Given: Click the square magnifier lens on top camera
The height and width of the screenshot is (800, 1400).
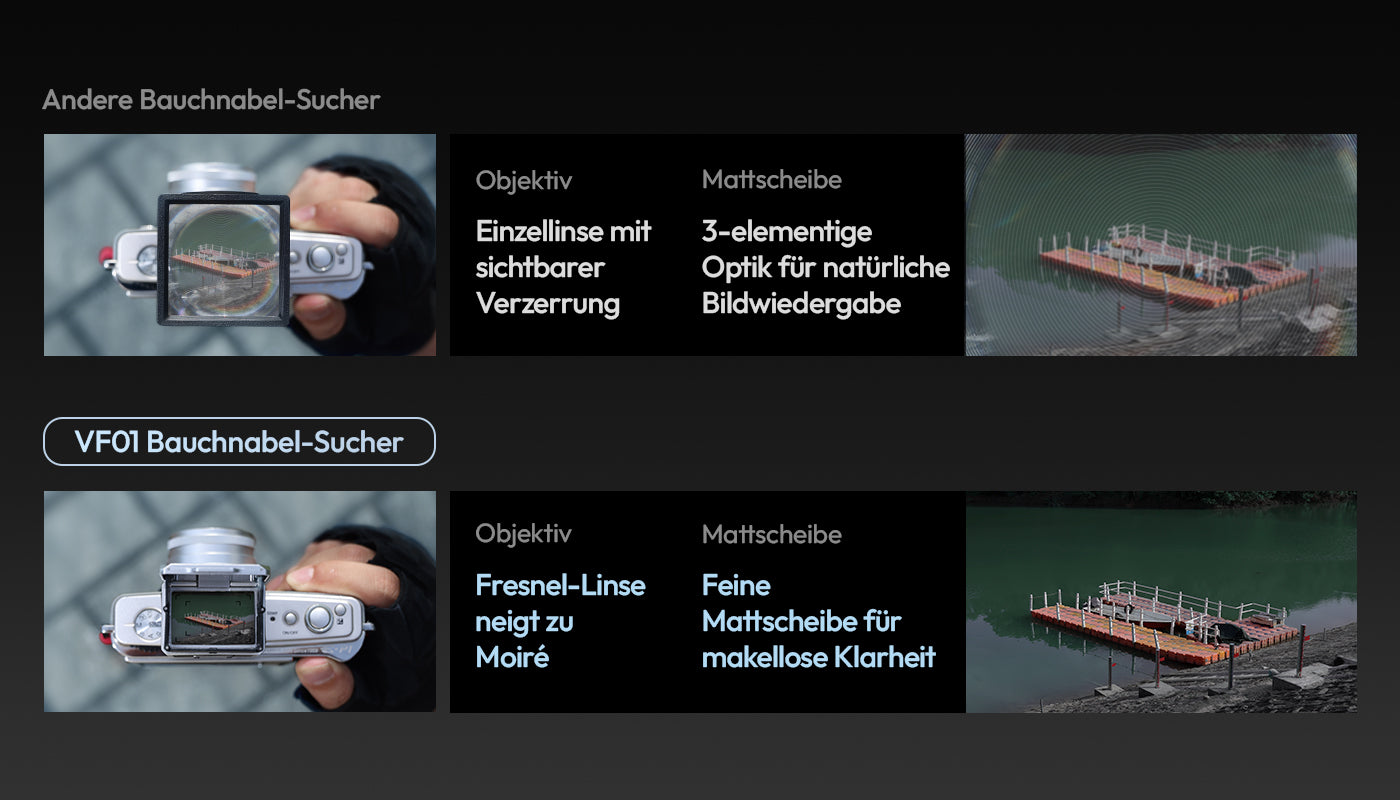Looking at the screenshot, I should tap(224, 259).
